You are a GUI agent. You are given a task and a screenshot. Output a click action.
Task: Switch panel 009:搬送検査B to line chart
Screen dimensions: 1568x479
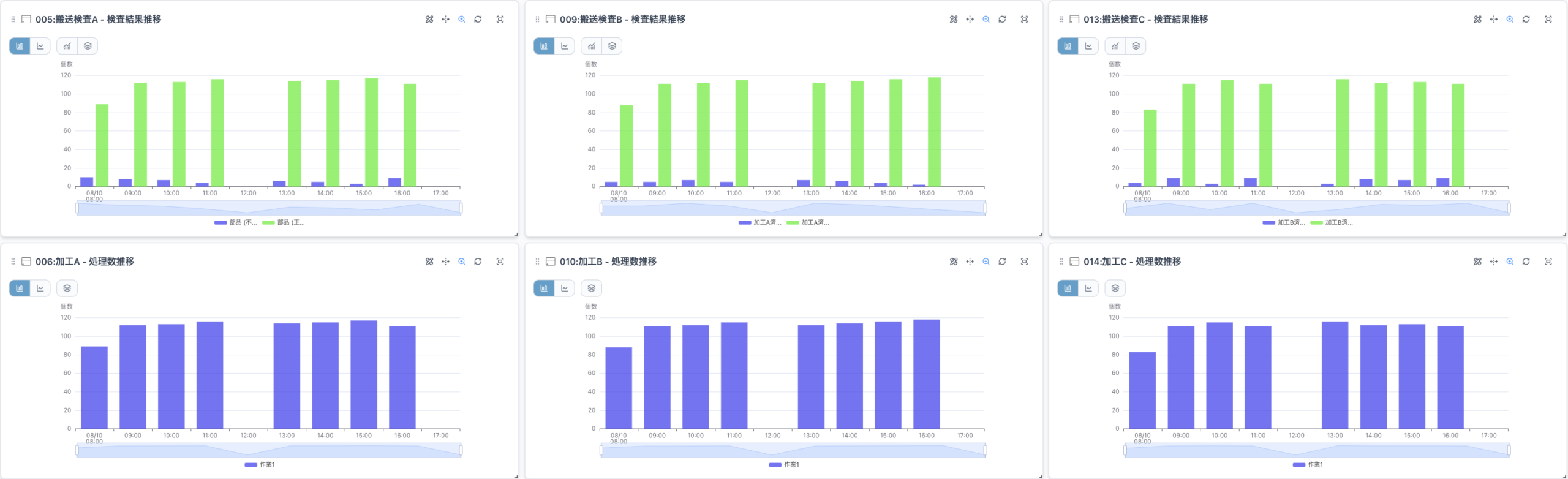565,46
